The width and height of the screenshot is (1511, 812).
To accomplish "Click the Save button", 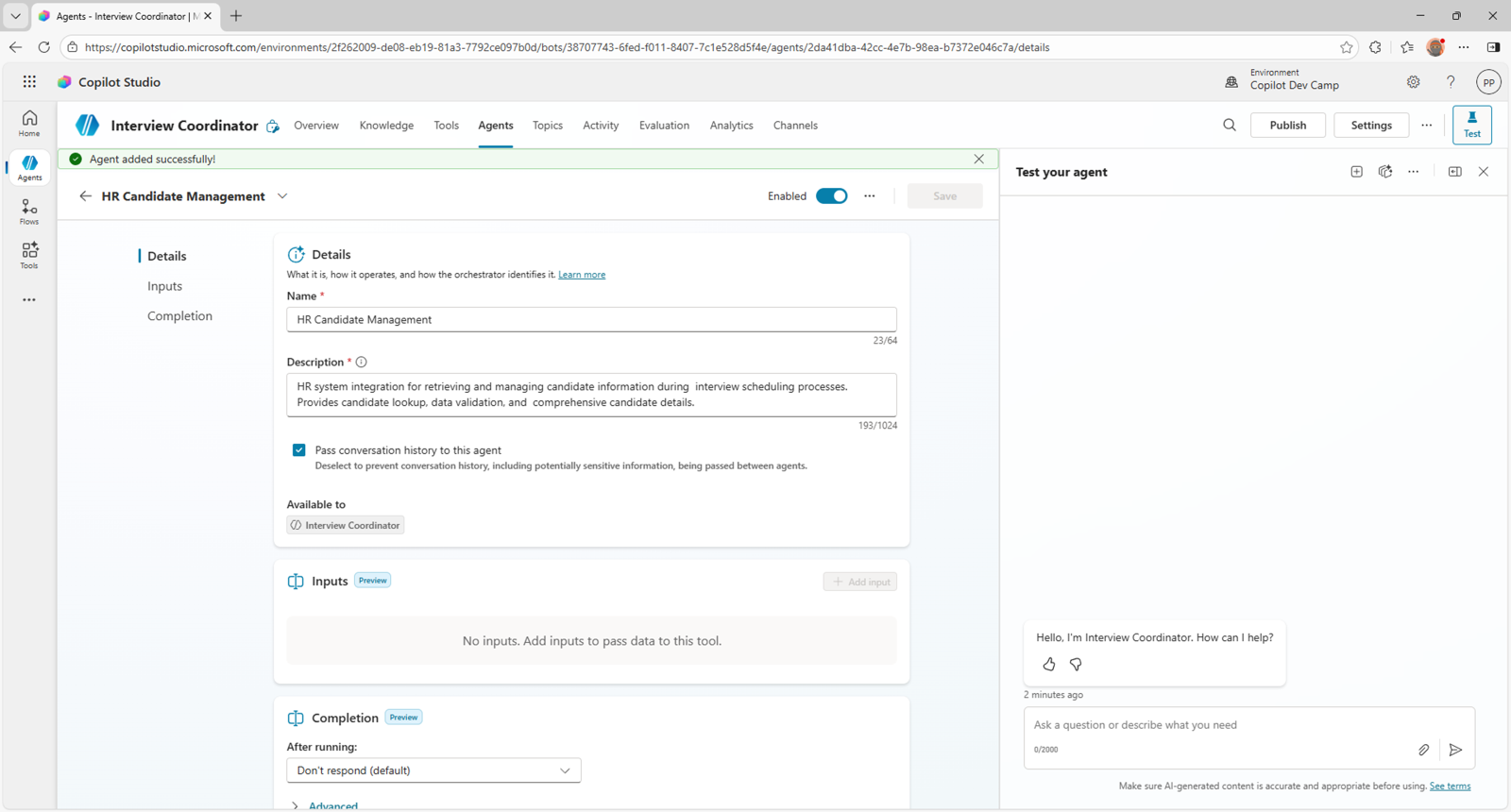I will click(945, 196).
